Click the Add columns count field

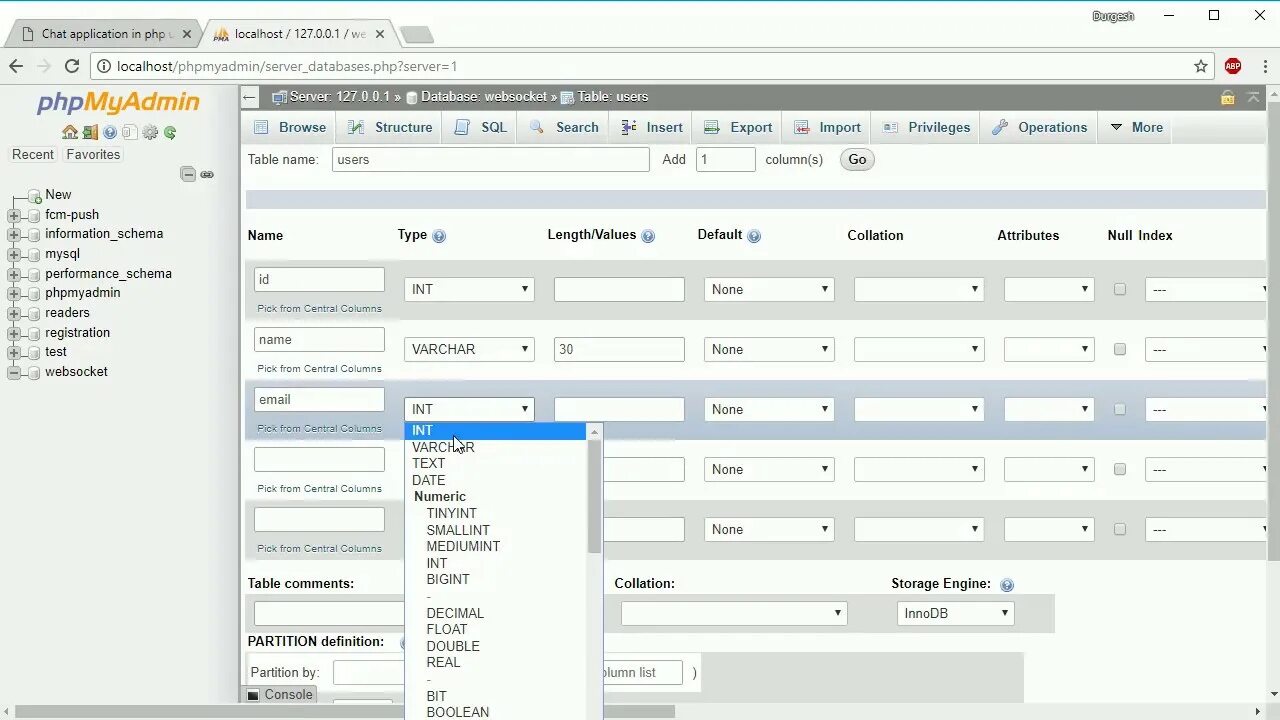[x=725, y=159]
